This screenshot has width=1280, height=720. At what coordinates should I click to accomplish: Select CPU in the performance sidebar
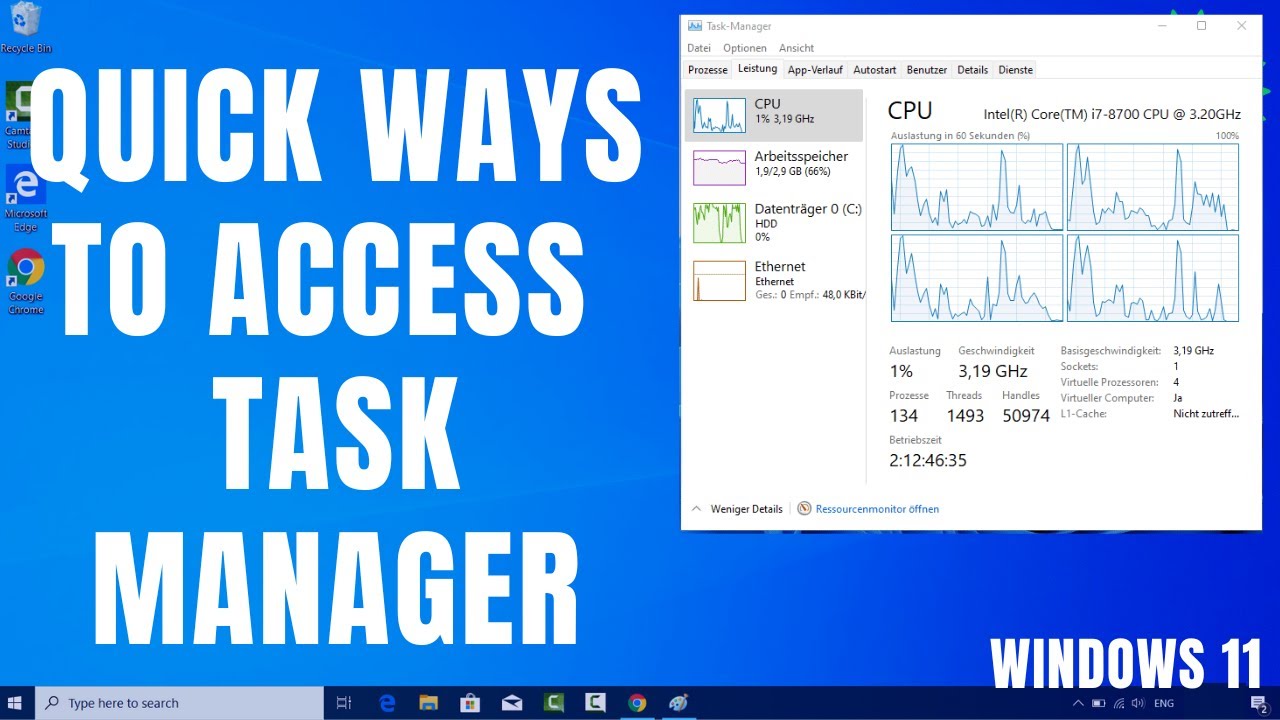click(x=774, y=115)
